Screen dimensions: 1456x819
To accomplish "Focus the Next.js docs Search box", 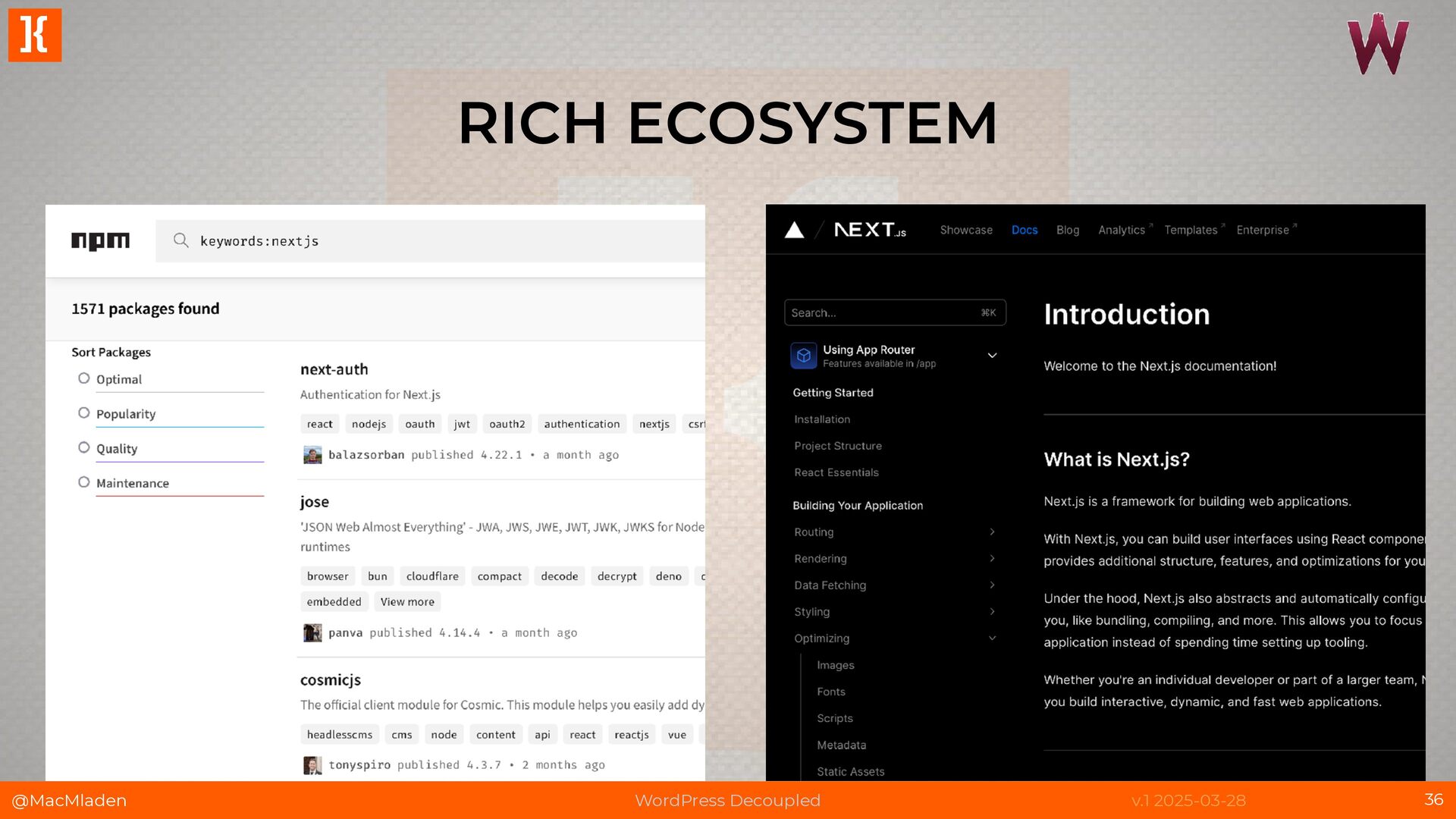I will (895, 312).
